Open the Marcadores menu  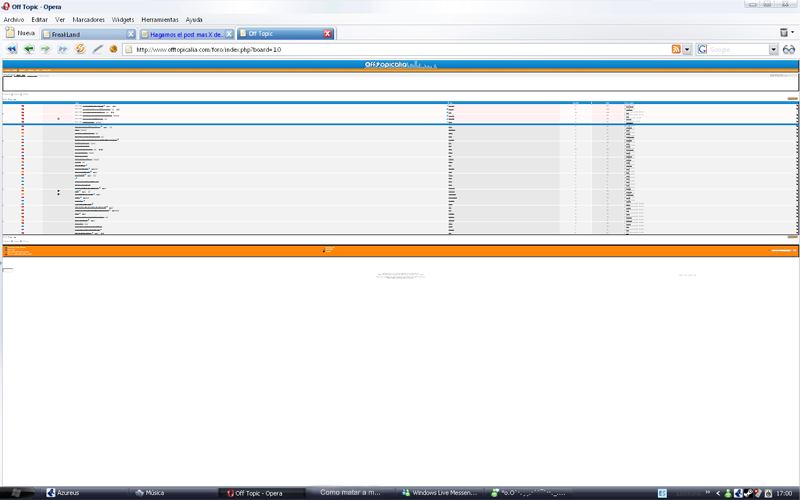tap(88, 19)
